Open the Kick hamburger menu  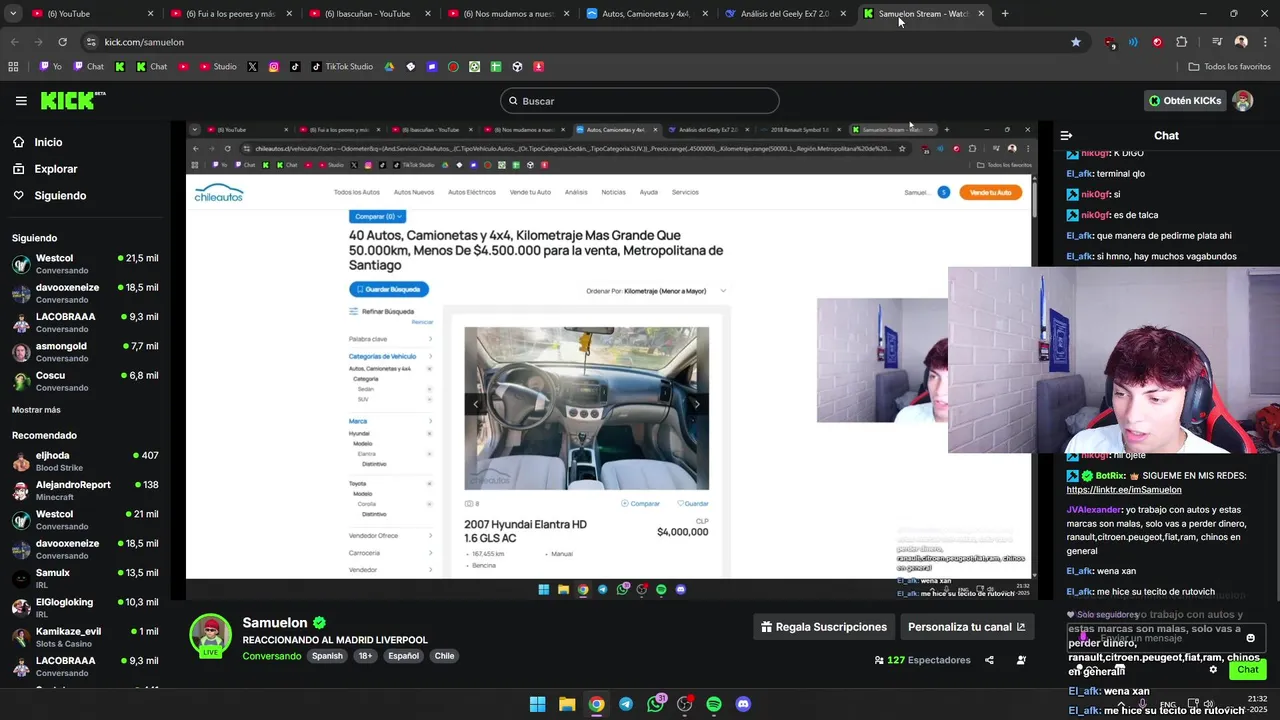click(21, 101)
